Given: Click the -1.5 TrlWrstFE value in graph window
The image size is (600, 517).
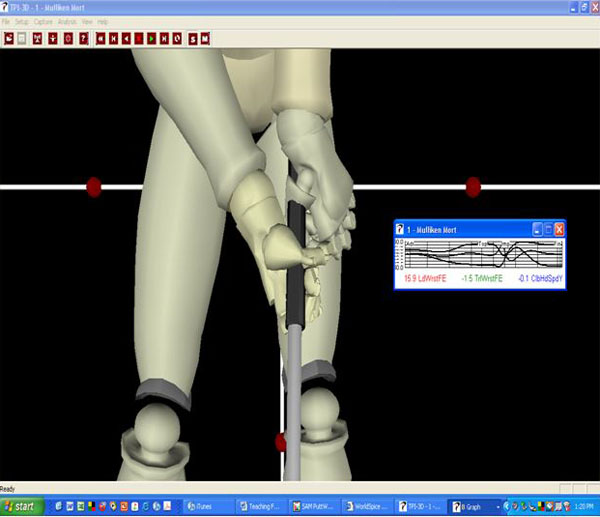Looking at the screenshot, I should tap(482, 278).
